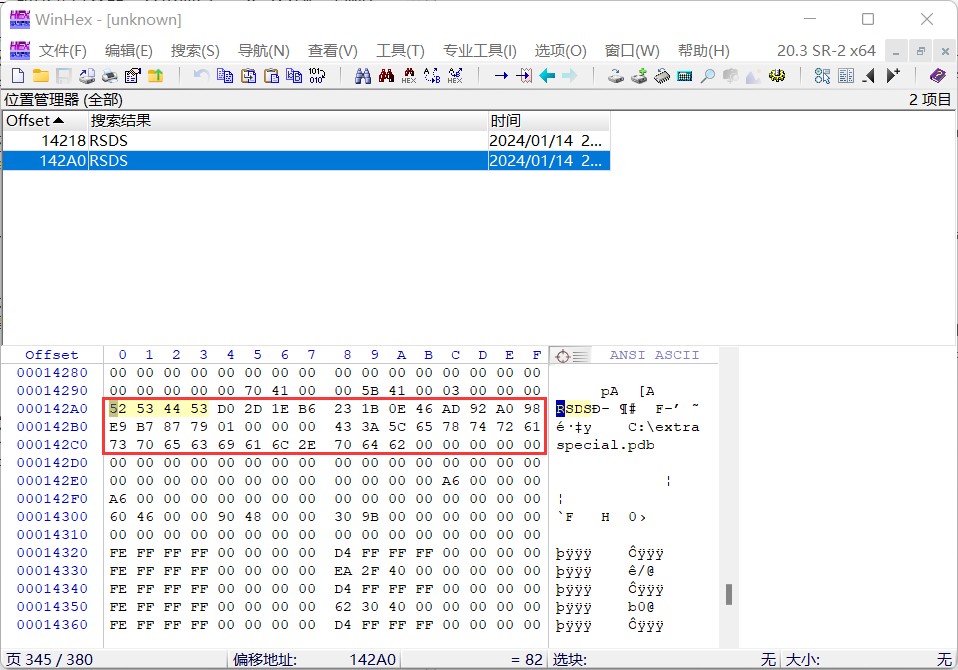Open RAM using the memory chip icon
958x670 pixels.
coord(662,76)
